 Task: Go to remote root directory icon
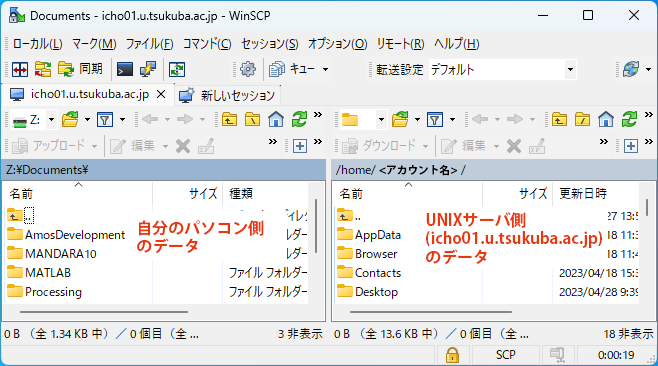click(x=582, y=120)
